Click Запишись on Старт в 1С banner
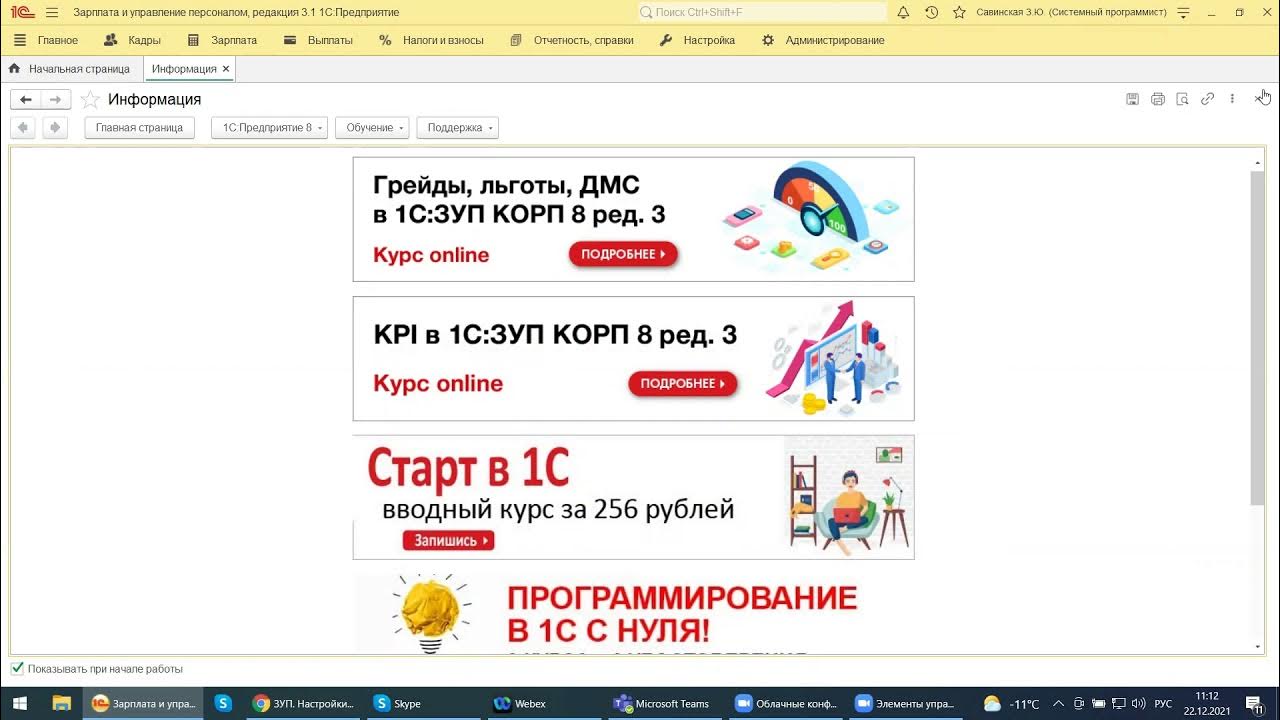 (448, 541)
